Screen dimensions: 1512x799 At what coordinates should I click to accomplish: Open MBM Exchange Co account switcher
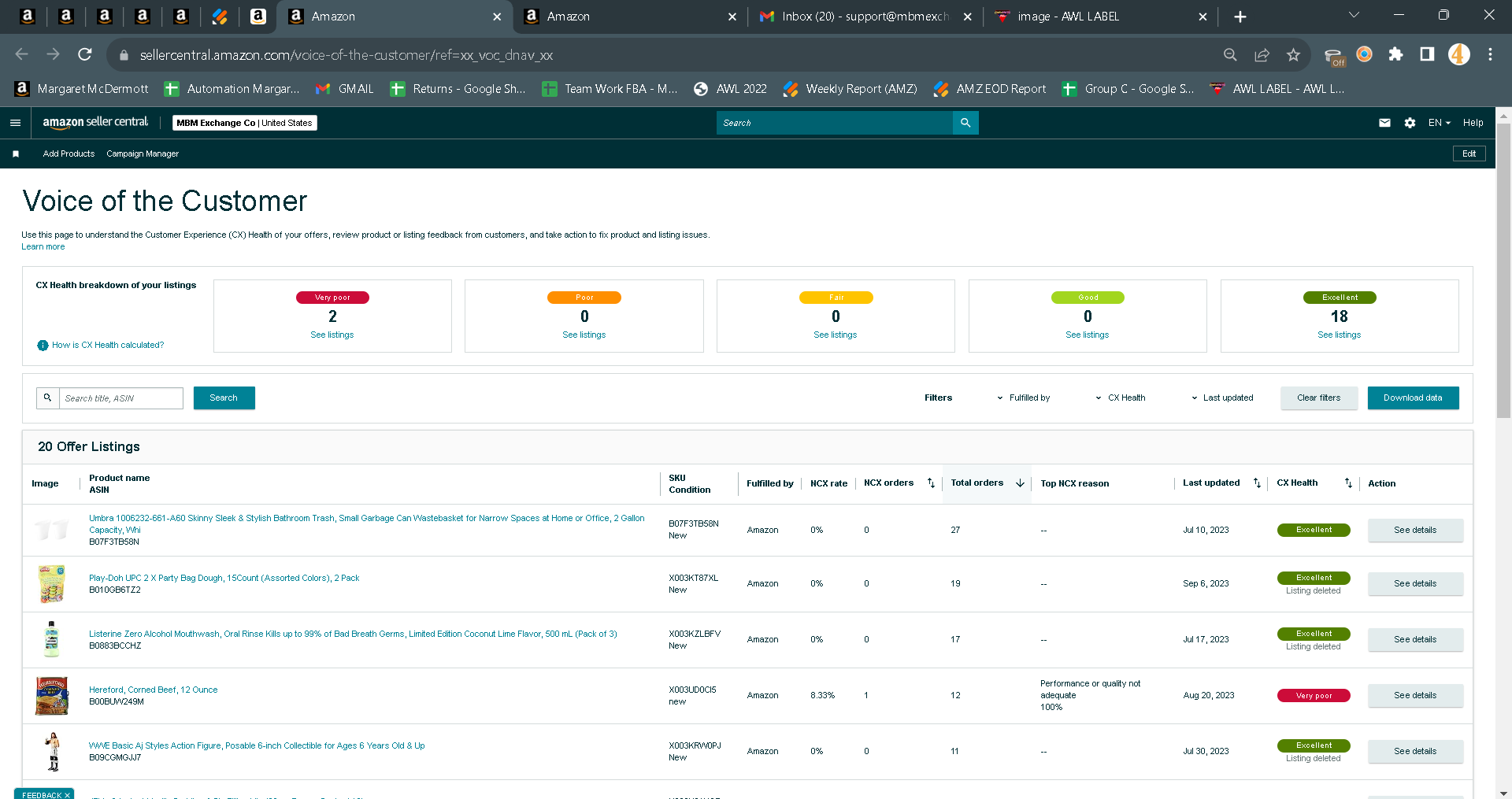245,123
